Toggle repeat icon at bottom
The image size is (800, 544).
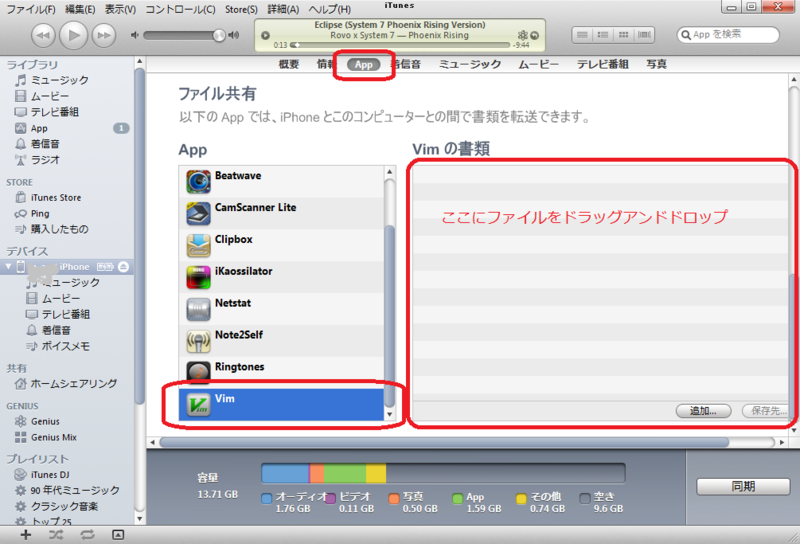coord(87,535)
